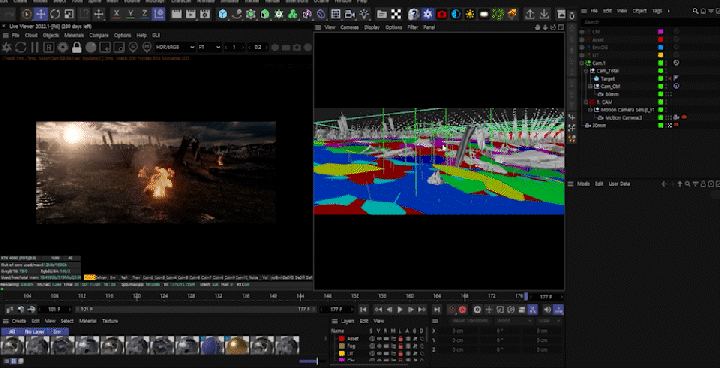720x368 pixels.
Task: Click the upload arrow toolbar icon
Action: point(530,14)
